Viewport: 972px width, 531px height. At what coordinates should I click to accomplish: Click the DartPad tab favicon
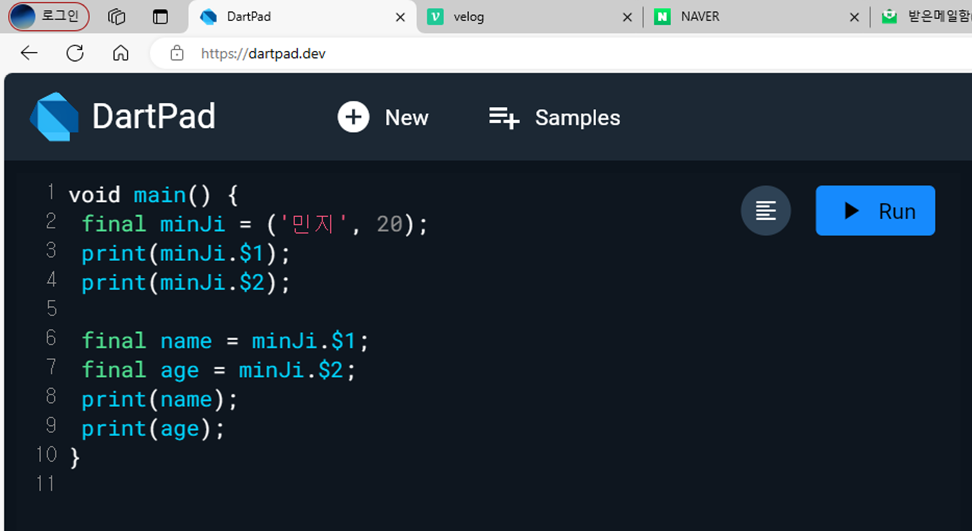[x=208, y=17]
